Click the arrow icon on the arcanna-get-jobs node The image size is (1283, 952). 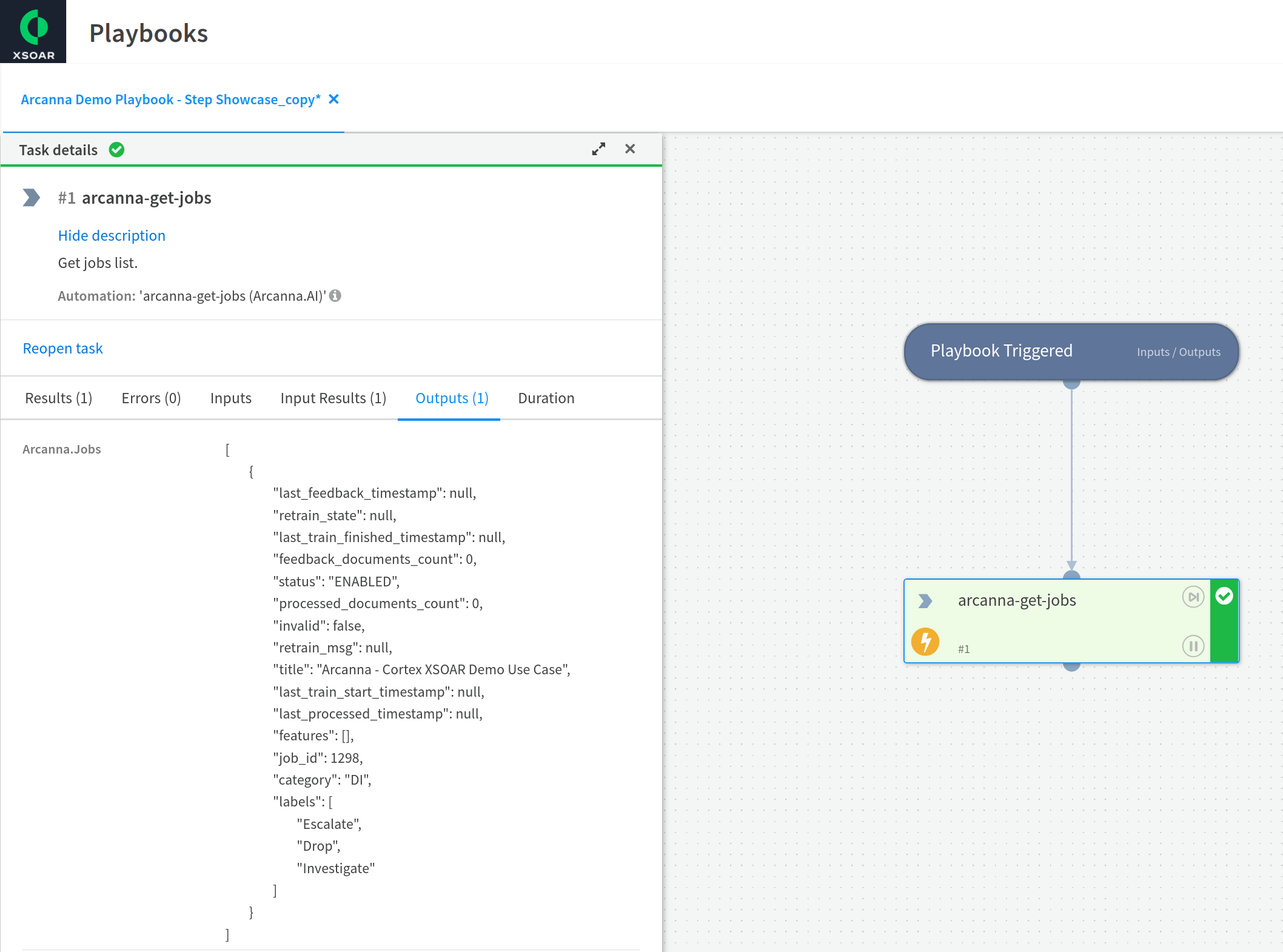925,601
